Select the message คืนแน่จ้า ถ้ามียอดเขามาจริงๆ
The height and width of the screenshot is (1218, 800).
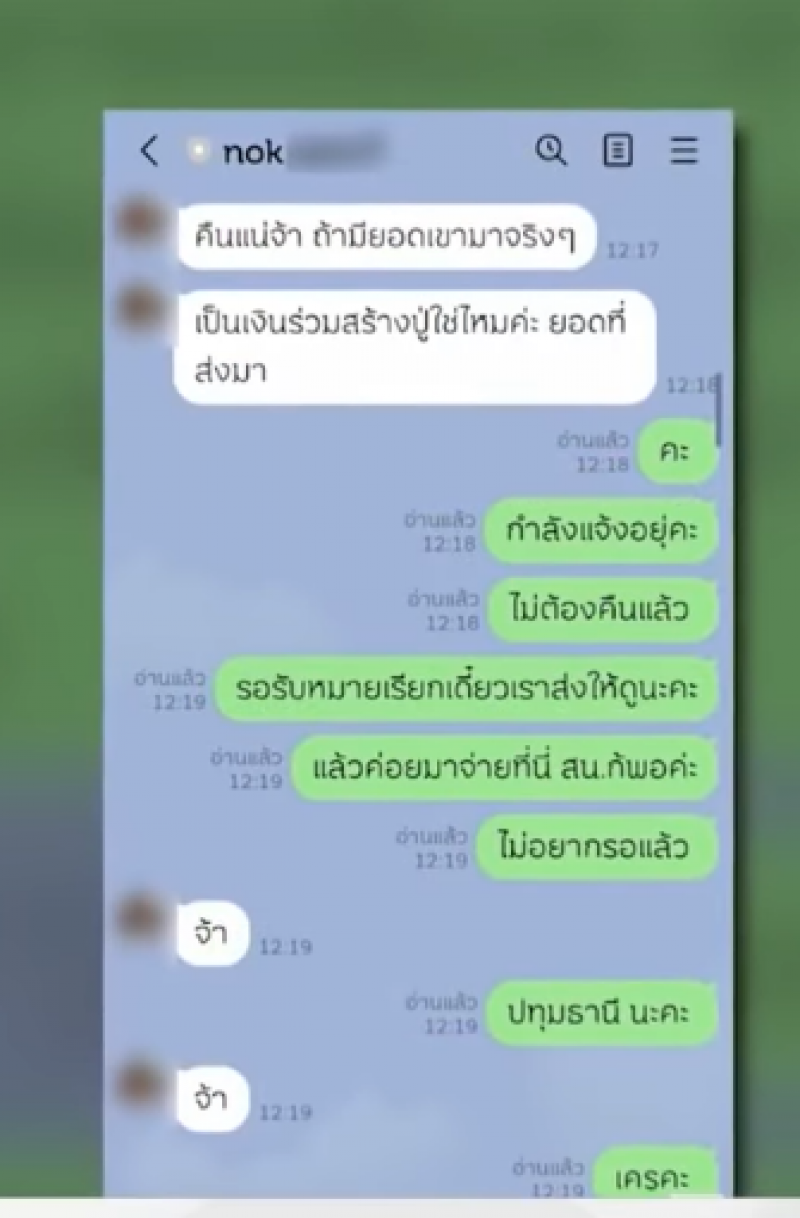pos(387,236)
